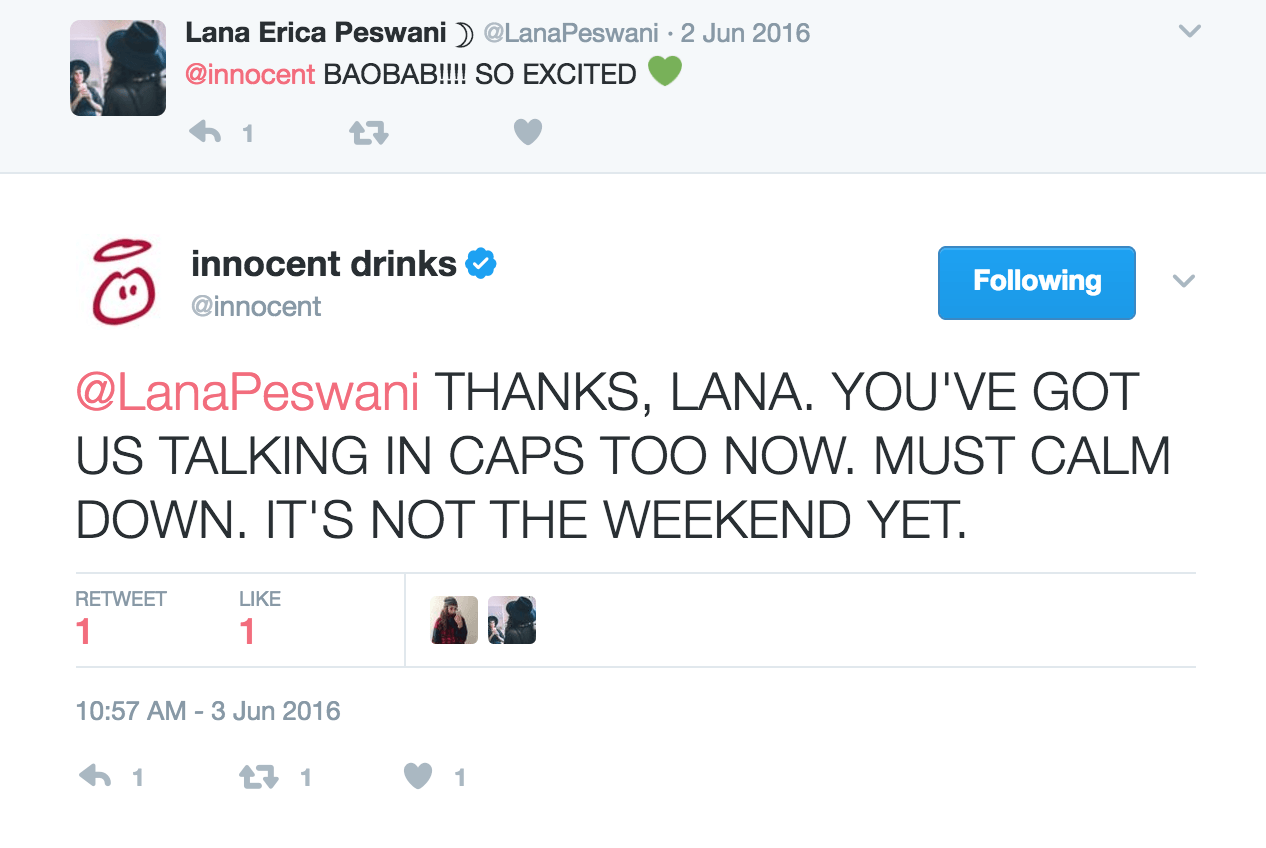Image resolution: width=1266 pixels, height=848 pixels.
Task: Open first liker avatar in red
Action: (x=454, y=620)
